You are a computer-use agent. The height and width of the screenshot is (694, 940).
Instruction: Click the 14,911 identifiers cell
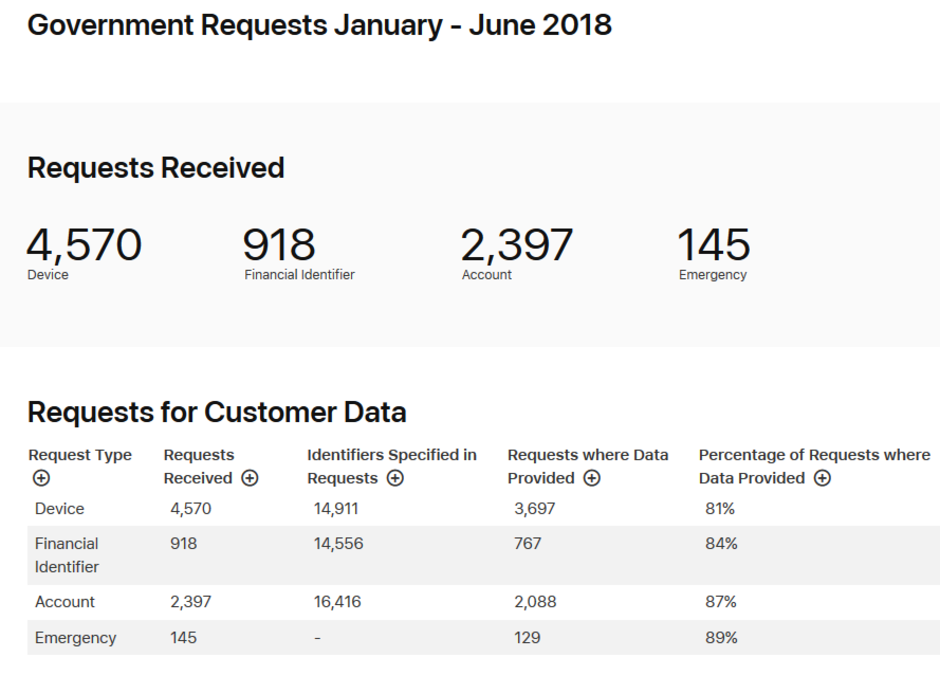point(336,509)
